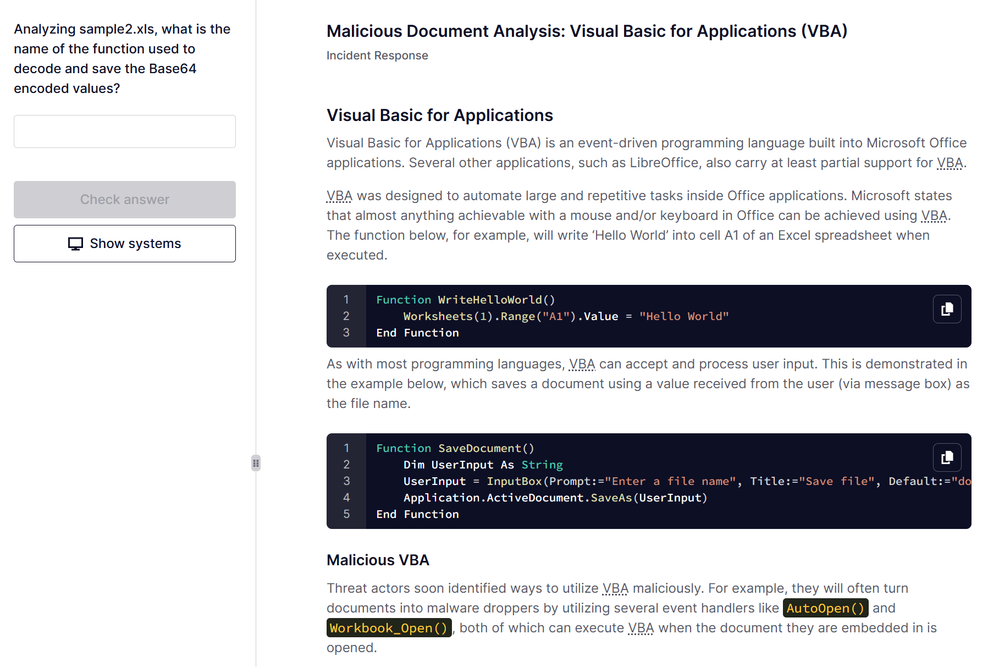
Task: Click the Application.ActiveDocument.SaveAs code line
Action: (x=555, y=498)
